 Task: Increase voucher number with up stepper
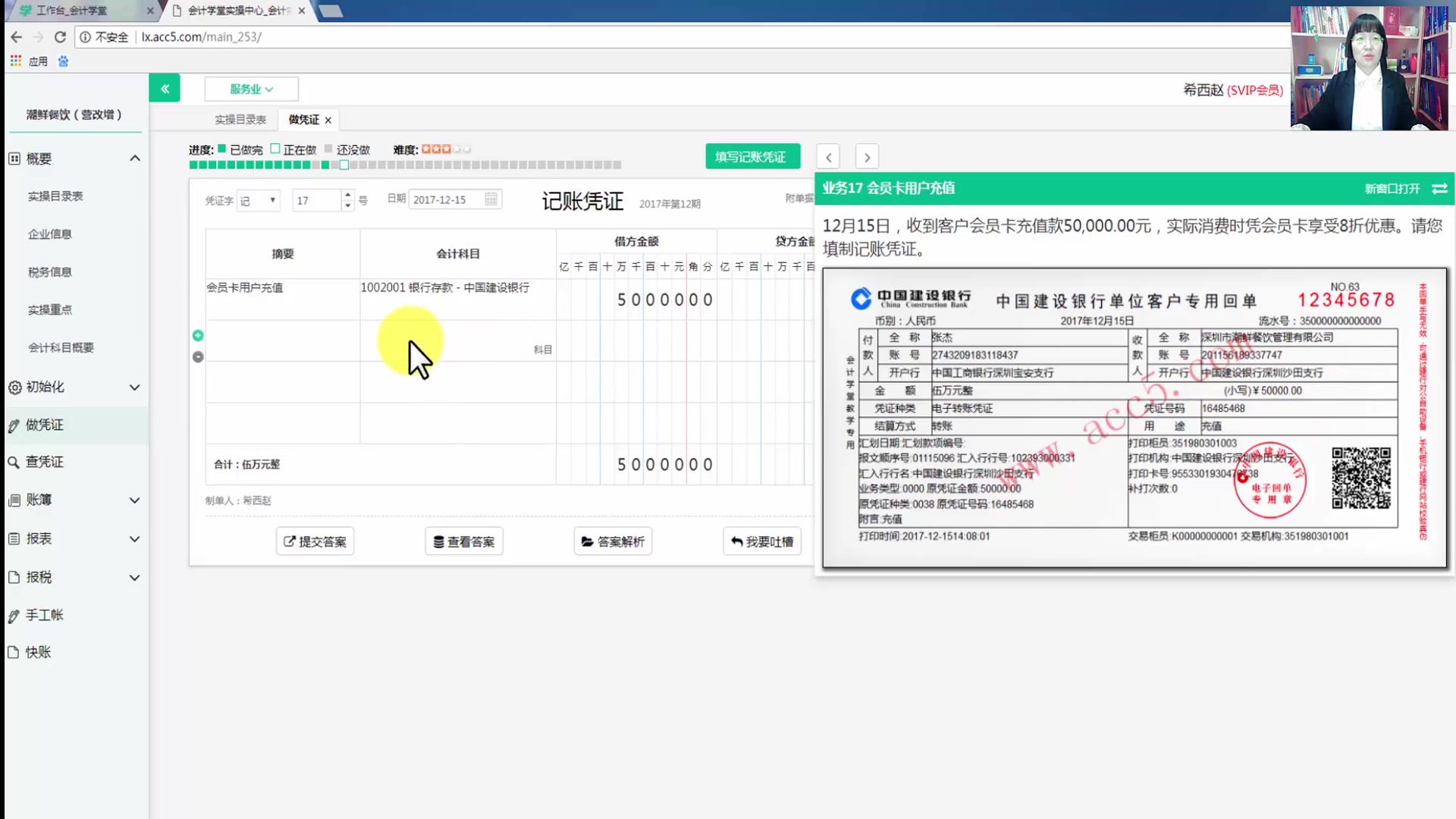click(347, 195)
